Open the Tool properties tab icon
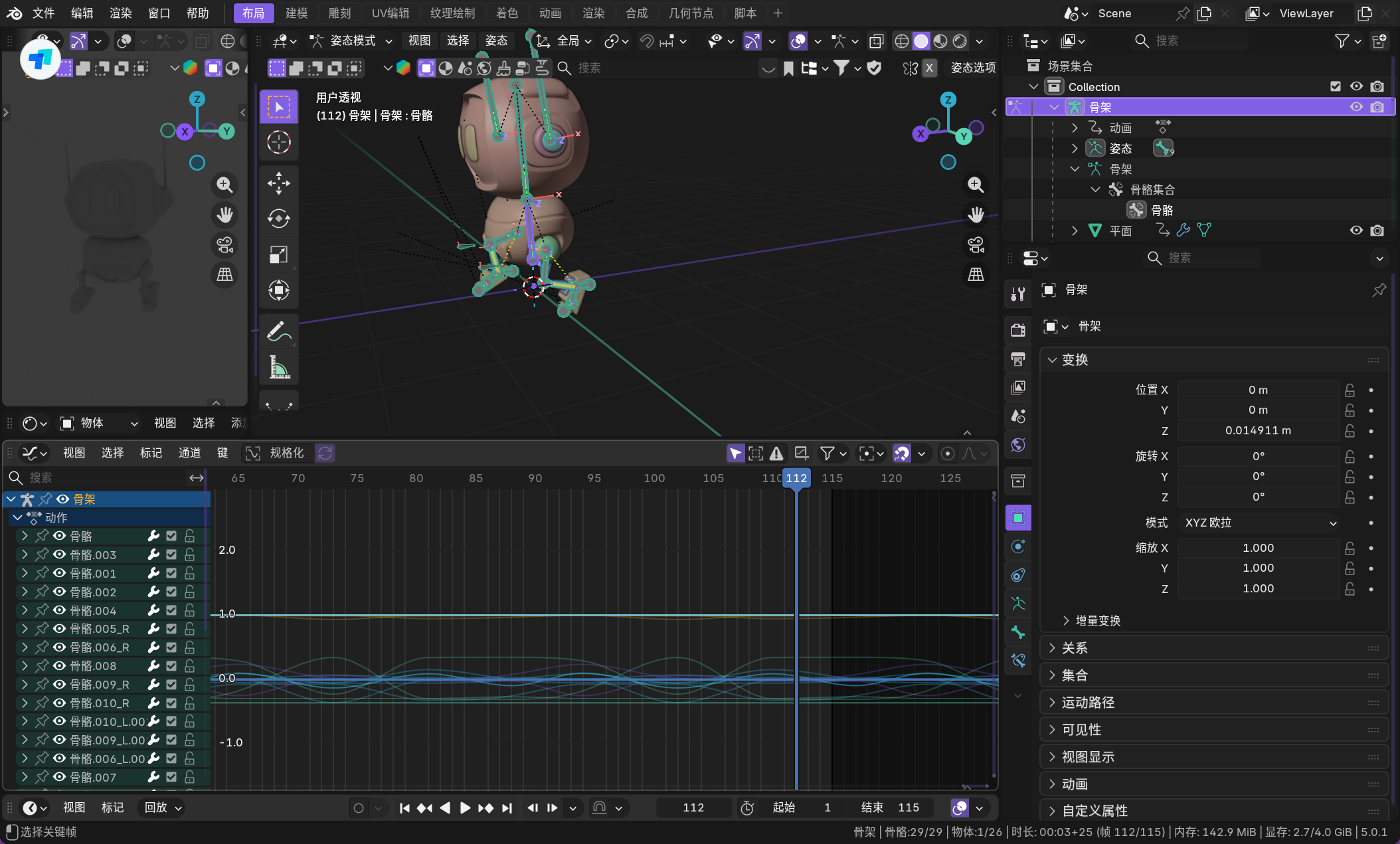This screenshot has height=844, width=1400. [1017, 293]
